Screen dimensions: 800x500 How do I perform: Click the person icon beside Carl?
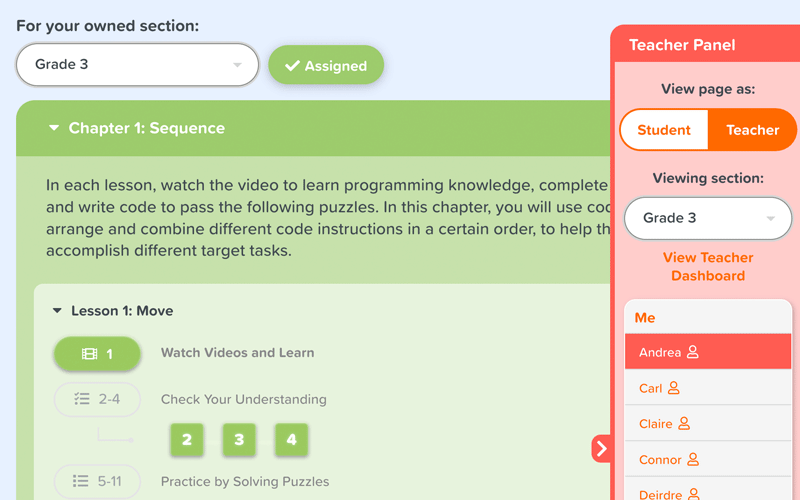674,388
